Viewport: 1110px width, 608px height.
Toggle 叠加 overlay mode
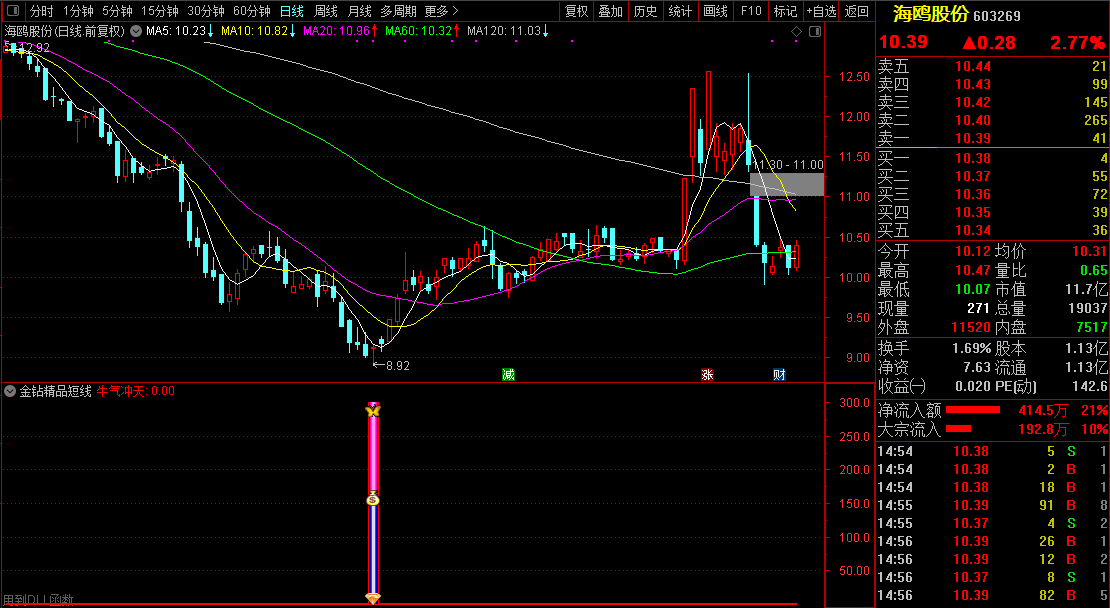(x=610, y=11)
